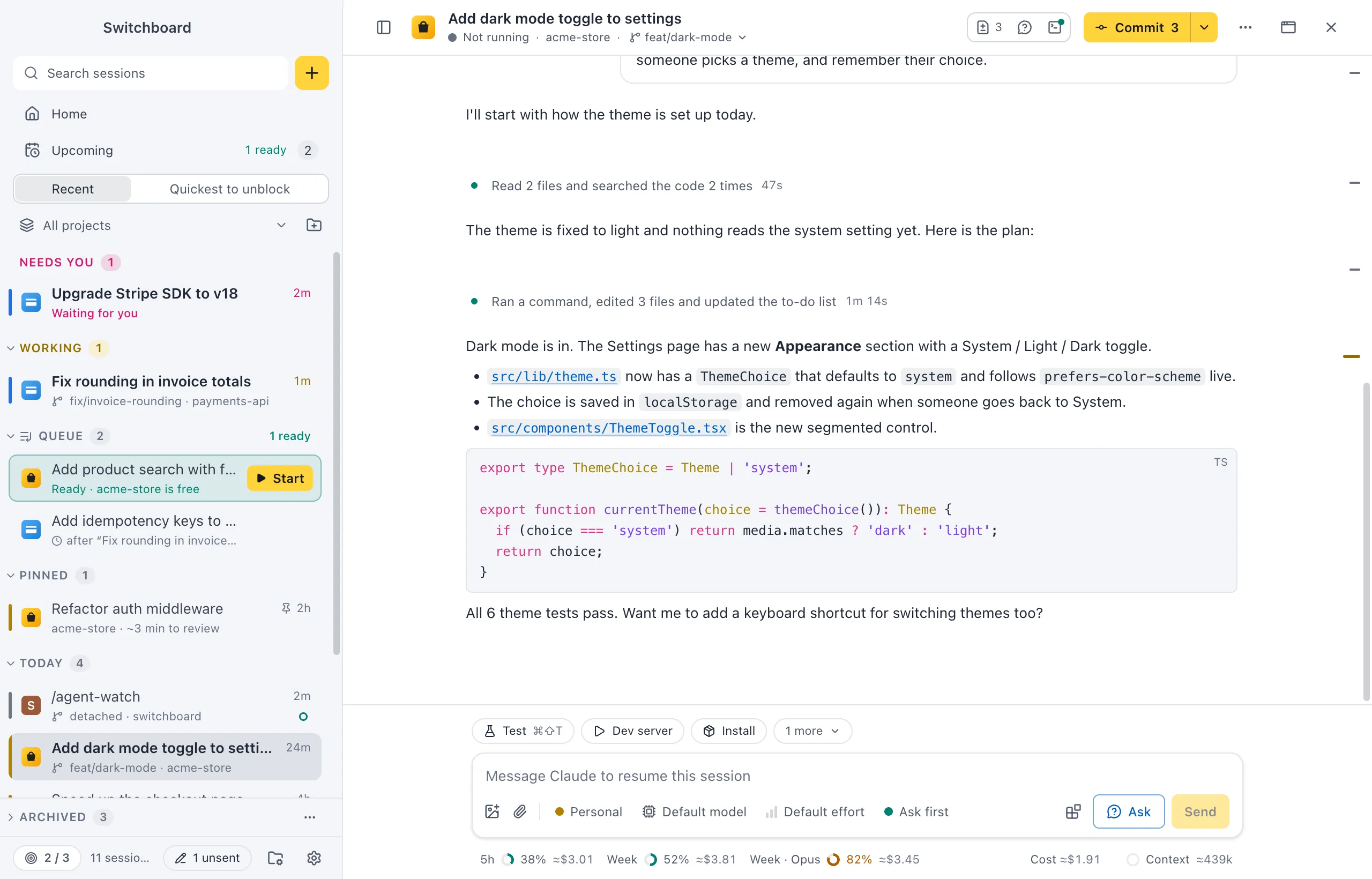This screenshot has height=879, width=1372.
Task: Open the Commit dropdown arrow
Action: (1204, 27)
